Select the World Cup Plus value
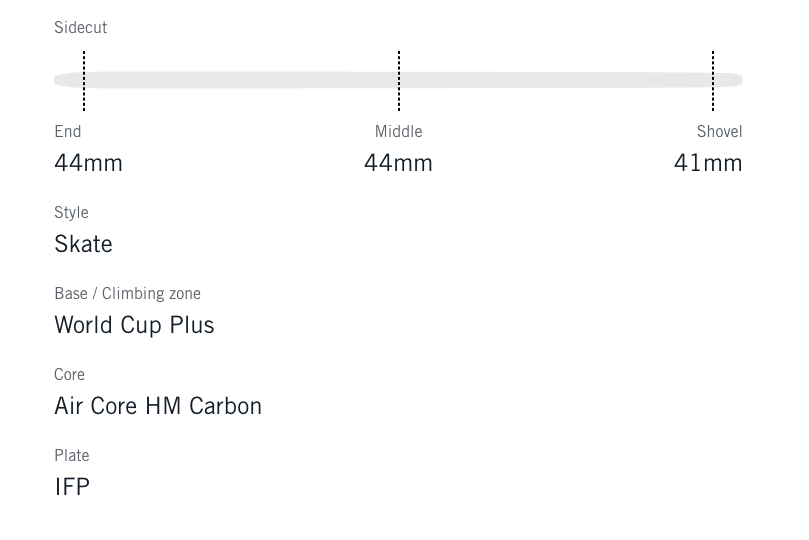Image resolution: width=809 pixels, height=540 pixels. pyautogui.click(x=134, y=325)
